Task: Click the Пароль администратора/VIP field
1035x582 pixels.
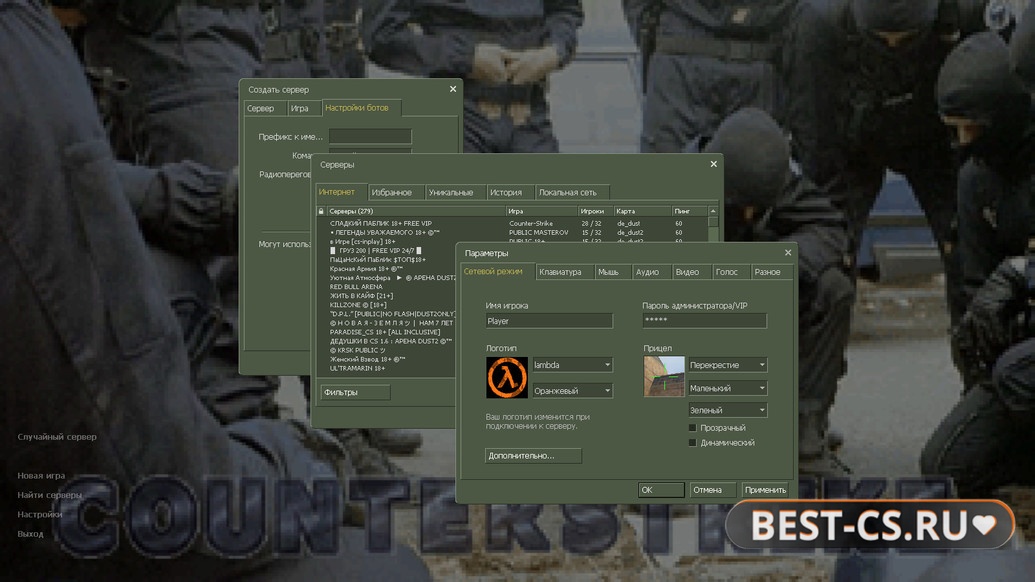Action: tap(704, 321)
